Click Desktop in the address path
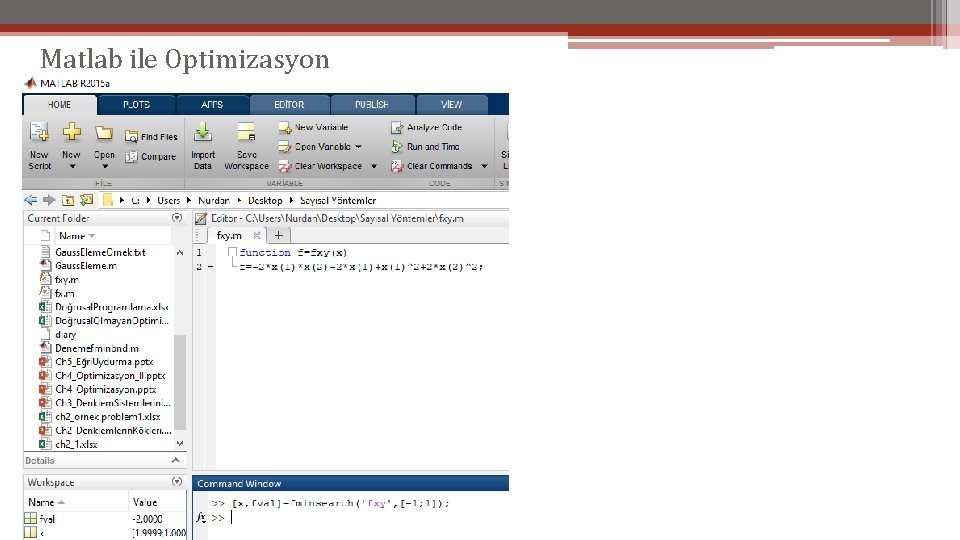This screenshot has height=540, width=960. (x=265, y=200)
